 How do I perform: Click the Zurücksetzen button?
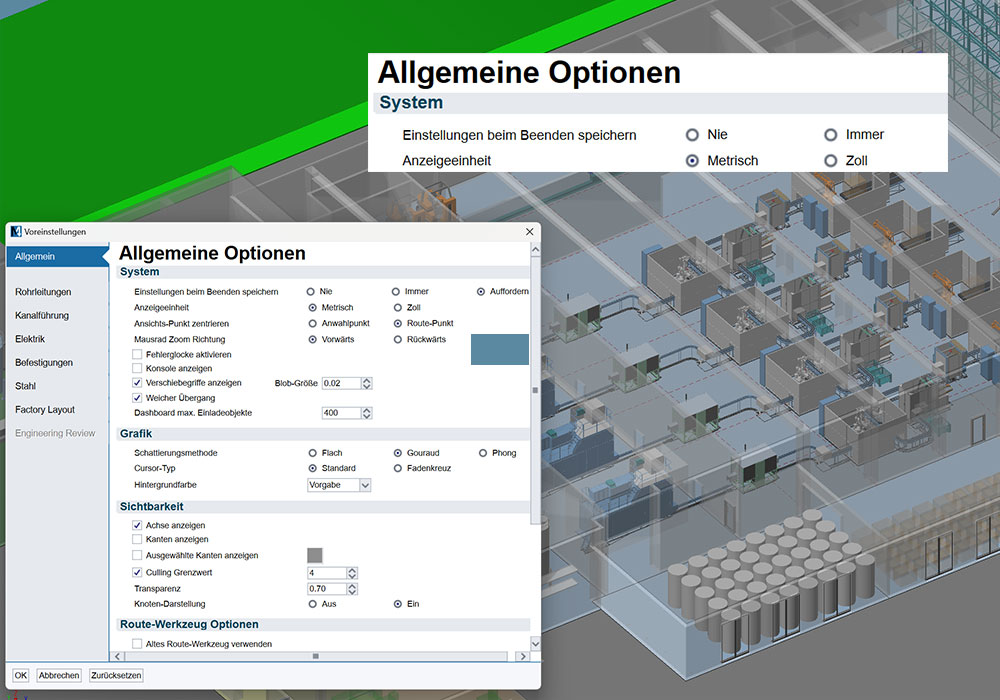point(116,675)
